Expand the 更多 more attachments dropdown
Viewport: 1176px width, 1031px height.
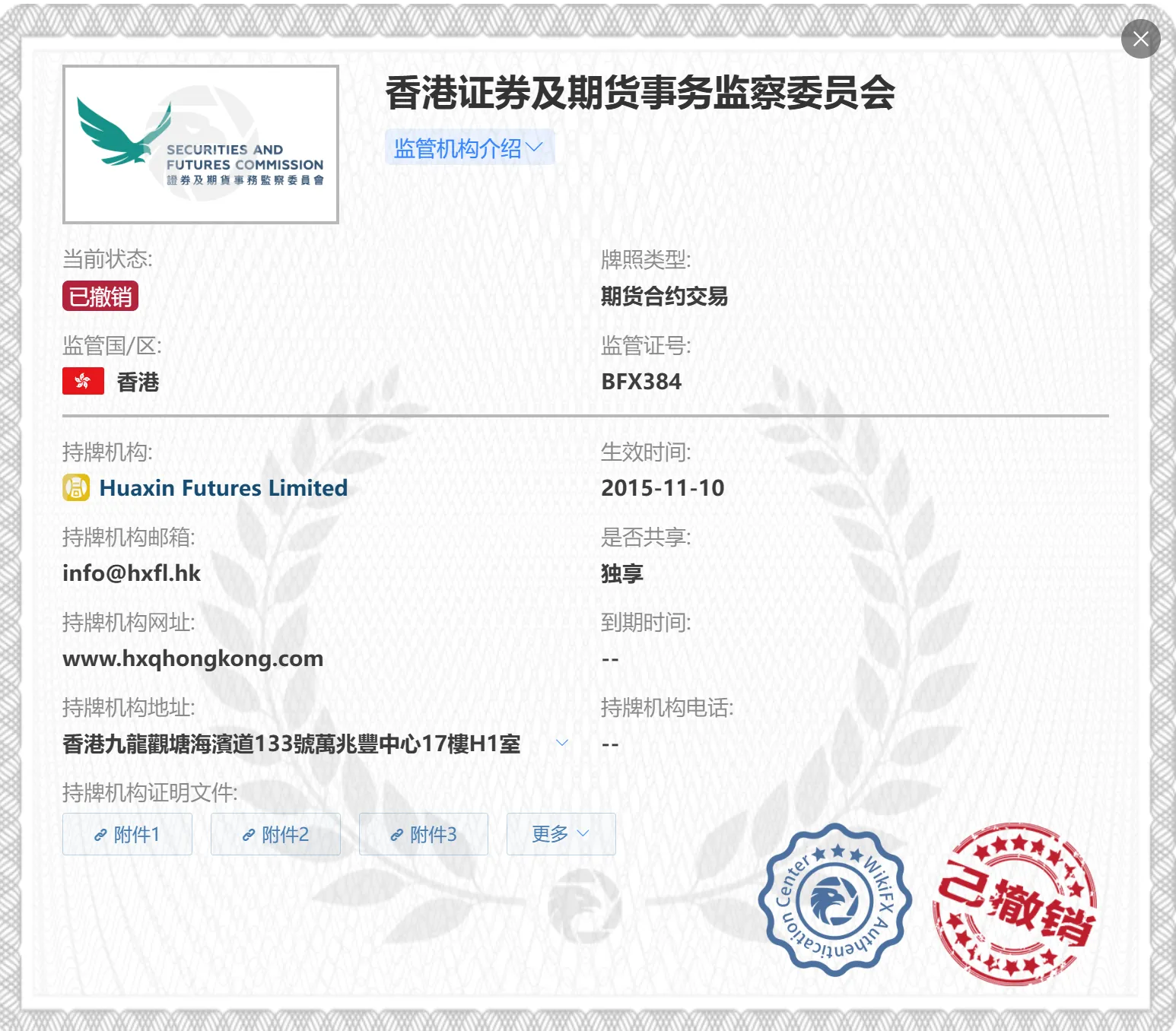[x=561, y=834]
